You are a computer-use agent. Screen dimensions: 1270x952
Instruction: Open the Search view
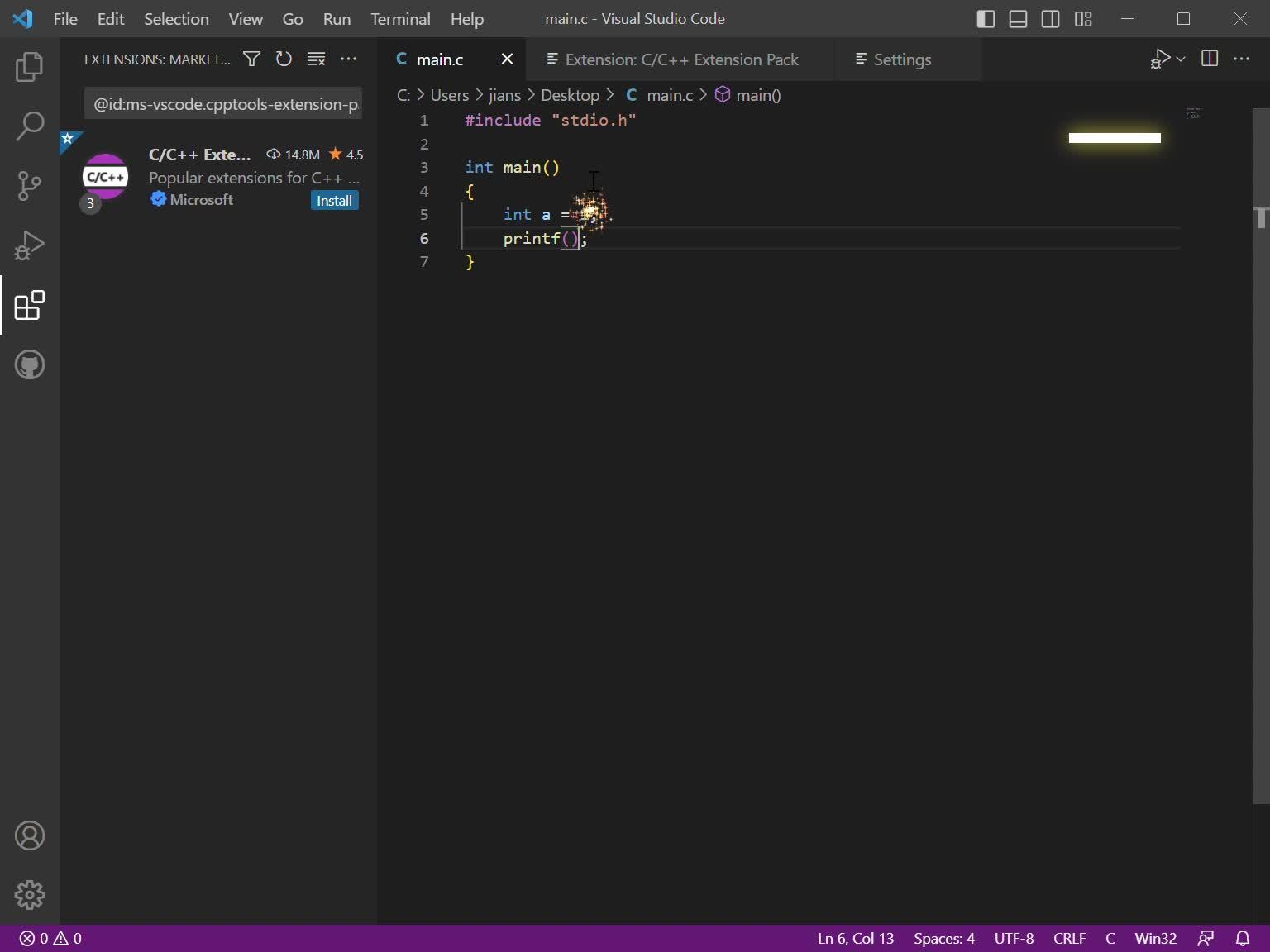[30, 126]
